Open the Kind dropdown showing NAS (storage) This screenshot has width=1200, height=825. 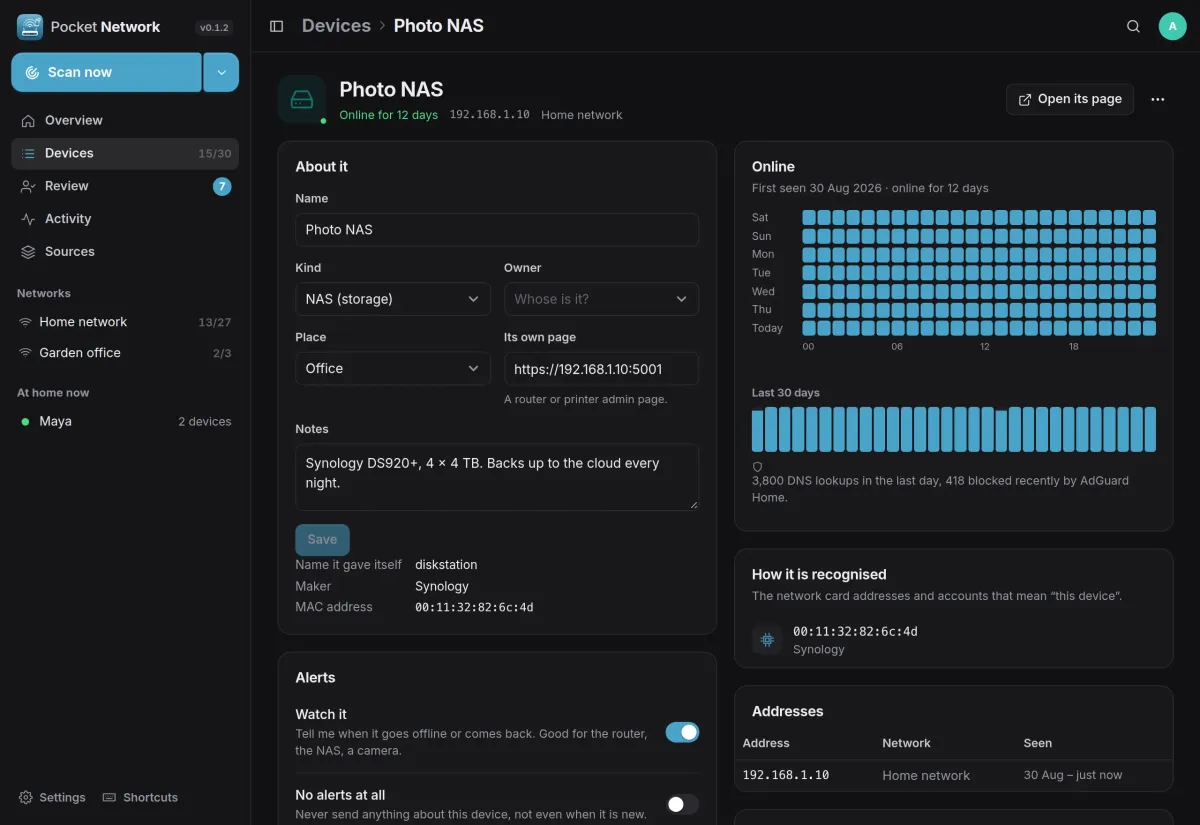[393, 299]
